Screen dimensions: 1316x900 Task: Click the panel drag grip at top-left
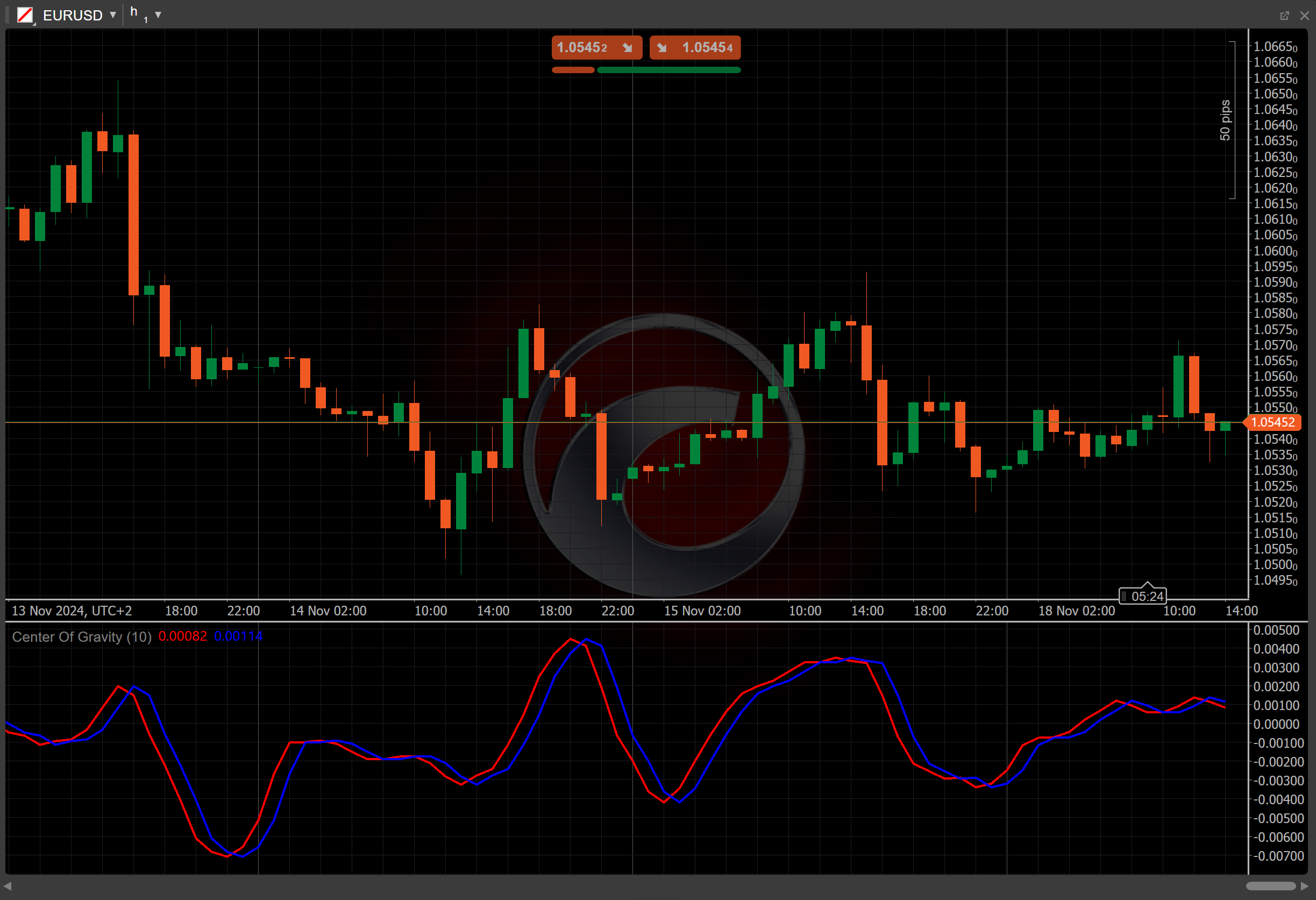click(x=8, y=15)
